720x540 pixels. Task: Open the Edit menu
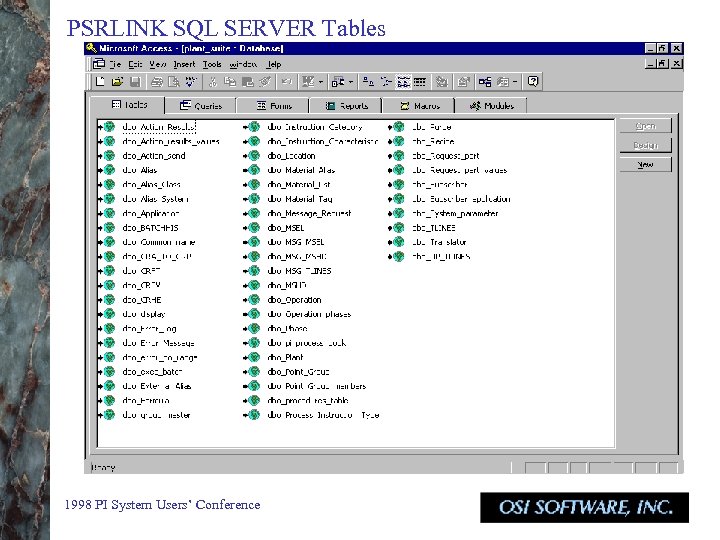click(135, 64)
